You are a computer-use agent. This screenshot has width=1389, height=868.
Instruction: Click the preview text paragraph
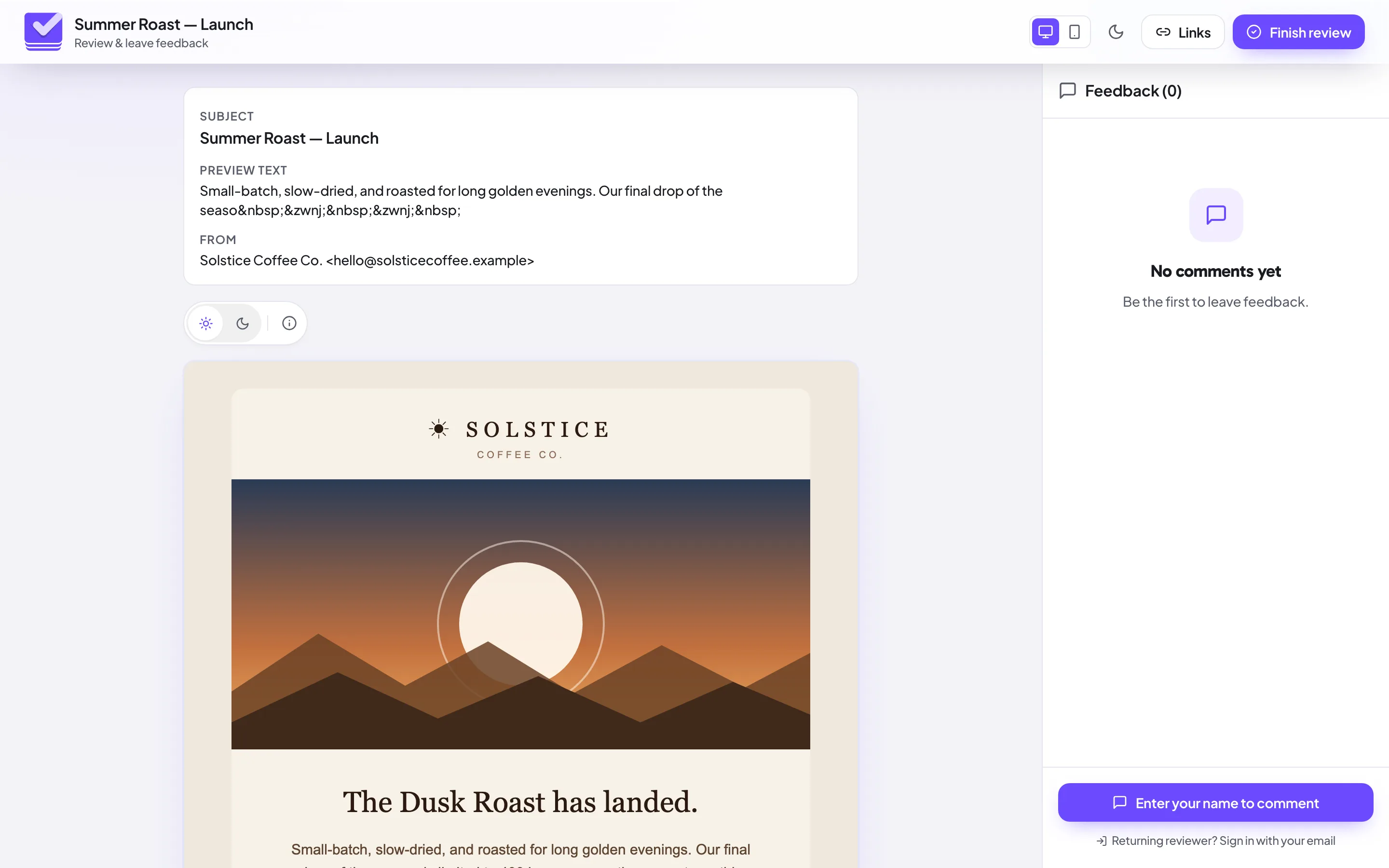point(461,200)
